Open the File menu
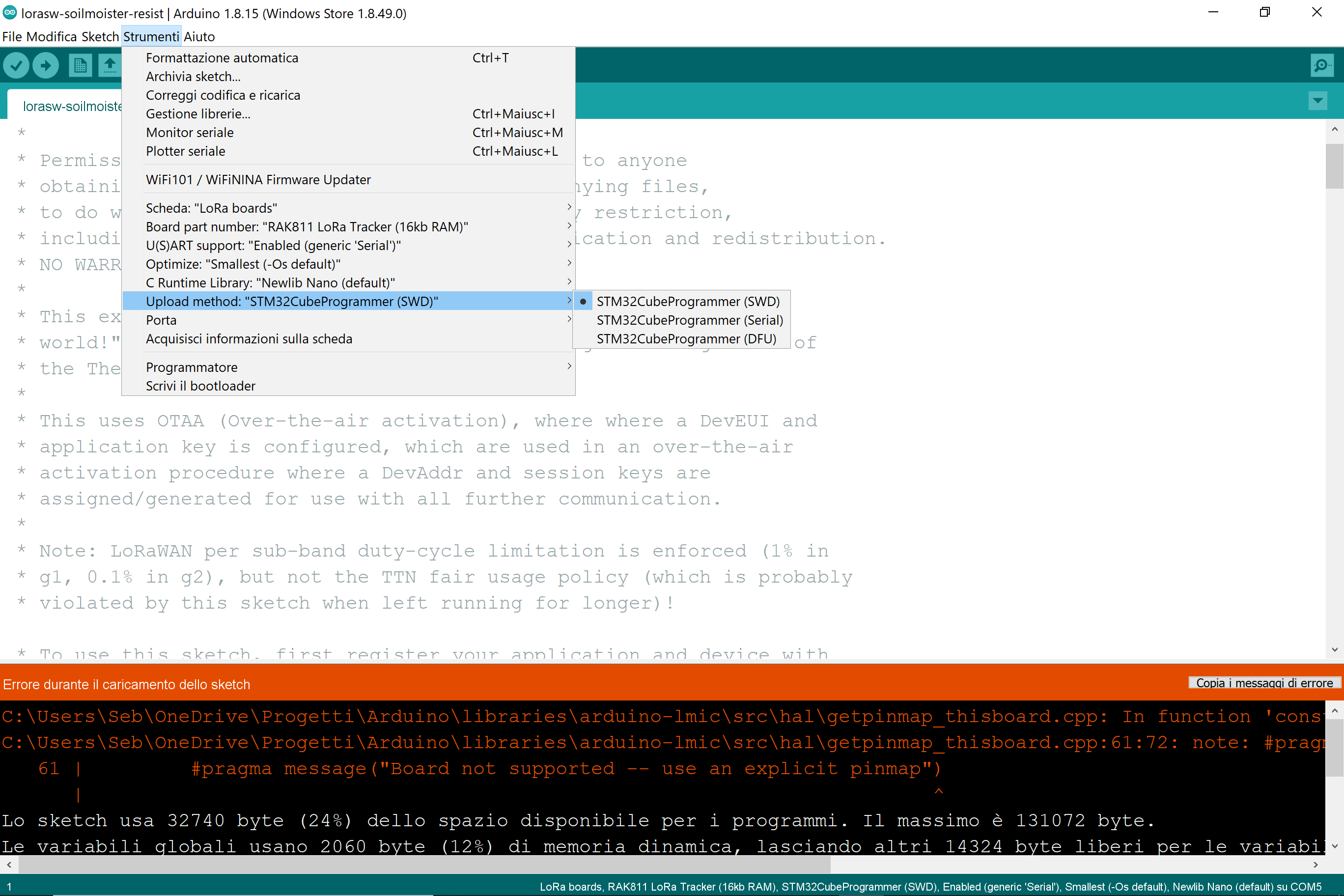1344x896 pixels. coord(12,36)
